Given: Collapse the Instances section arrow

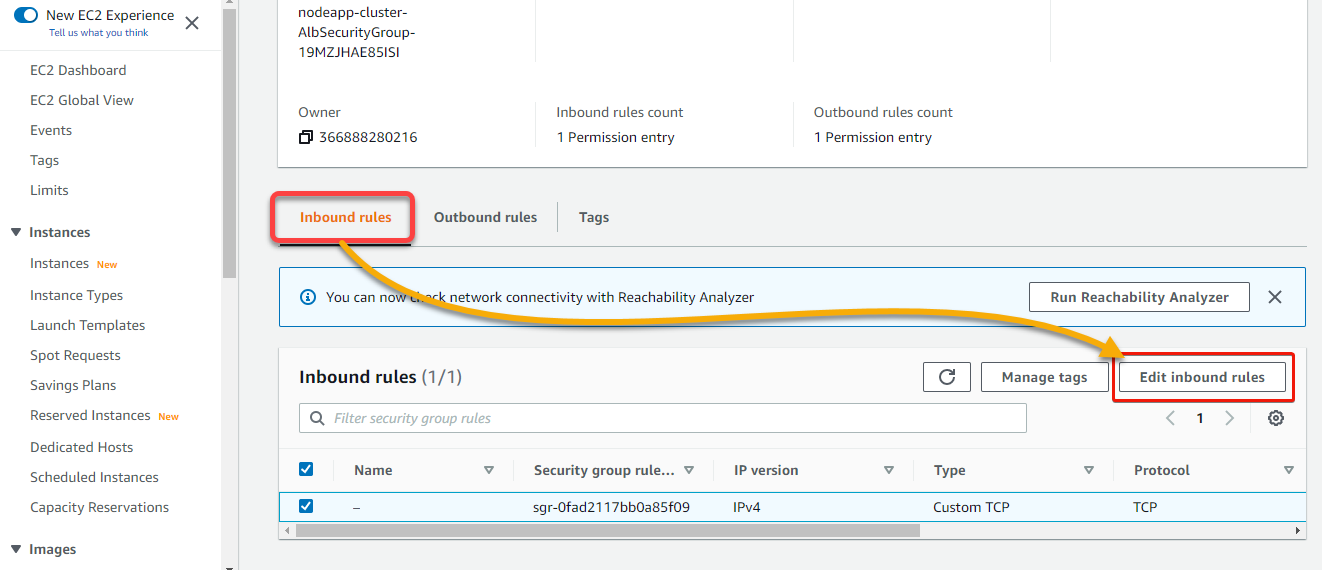Looking at the screenshot, I should pos(16,232).
